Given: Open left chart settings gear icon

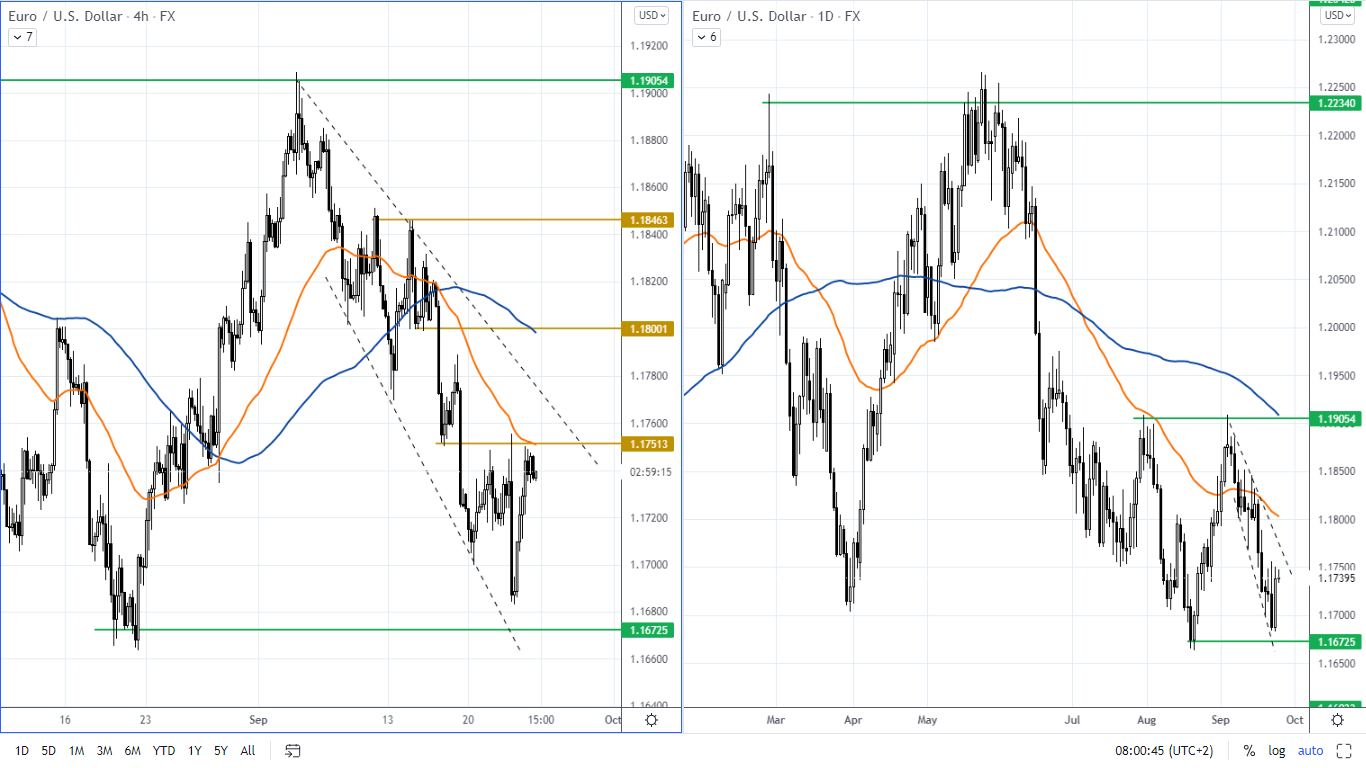Looking at the screenshot, I should pos(652,720).
